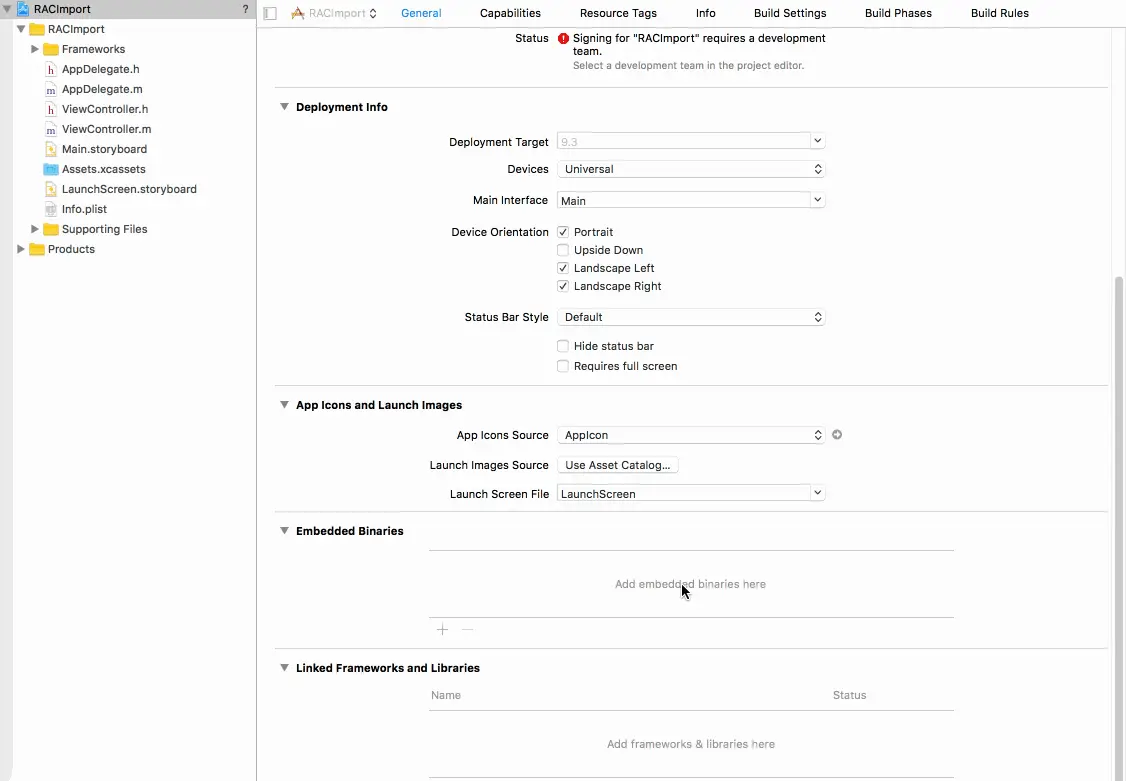The height and width of the screenshot is (781, 1126).
Task: Collapse Linked Frameworks and Libraries section
Action: [x=284, y=668]
